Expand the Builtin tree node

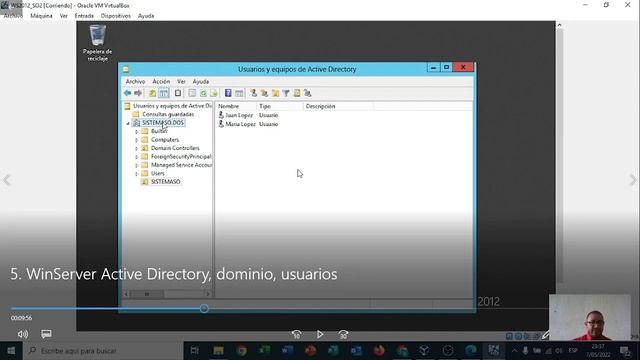coord(137,131)
